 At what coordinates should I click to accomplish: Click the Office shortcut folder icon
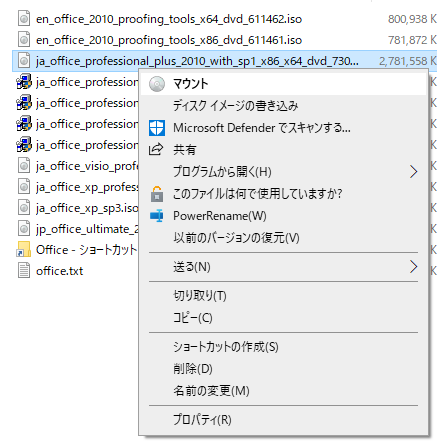pyautogui.click(x=24, y=249)
